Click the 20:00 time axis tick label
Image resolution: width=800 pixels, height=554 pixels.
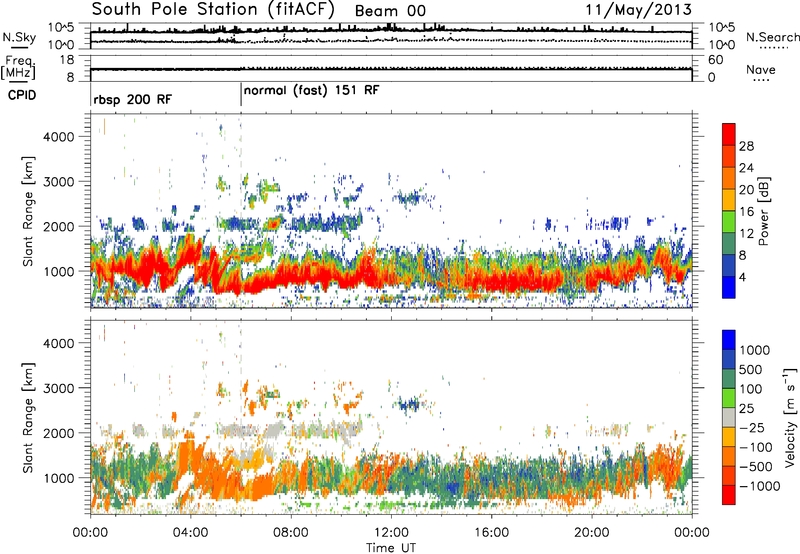point(591,533)
